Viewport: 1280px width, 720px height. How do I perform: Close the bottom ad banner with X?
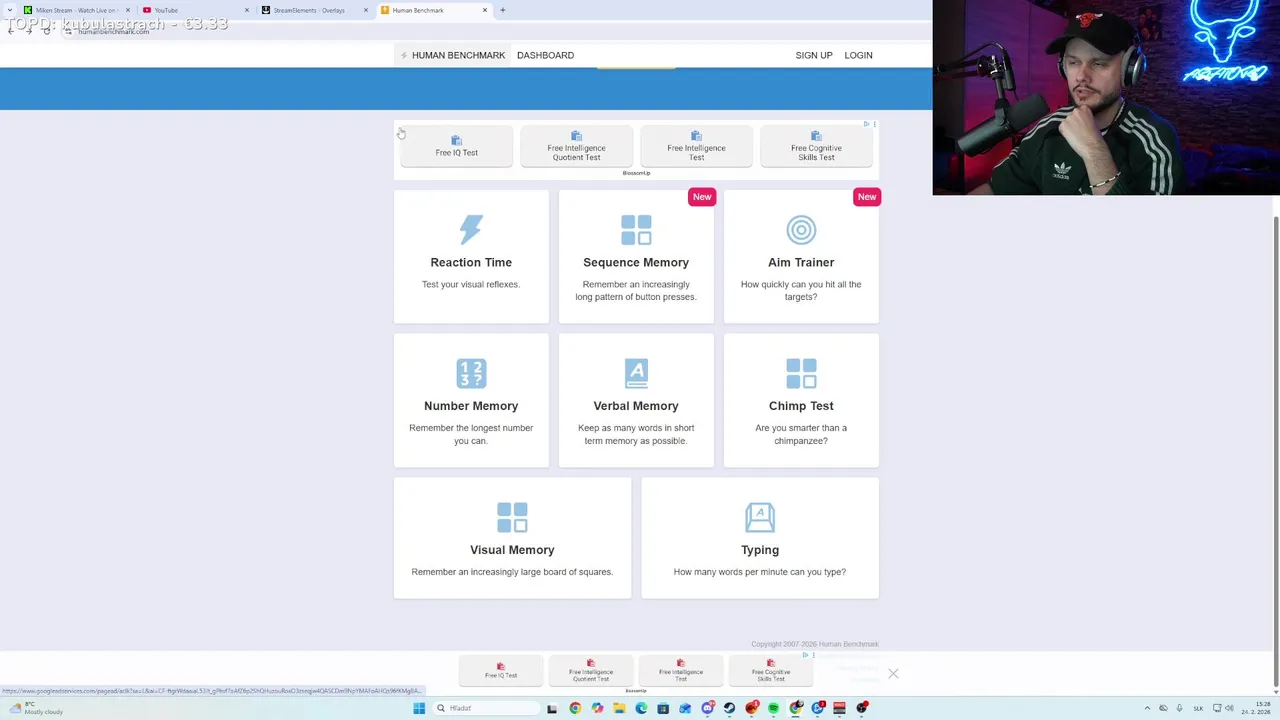[893, 674]
